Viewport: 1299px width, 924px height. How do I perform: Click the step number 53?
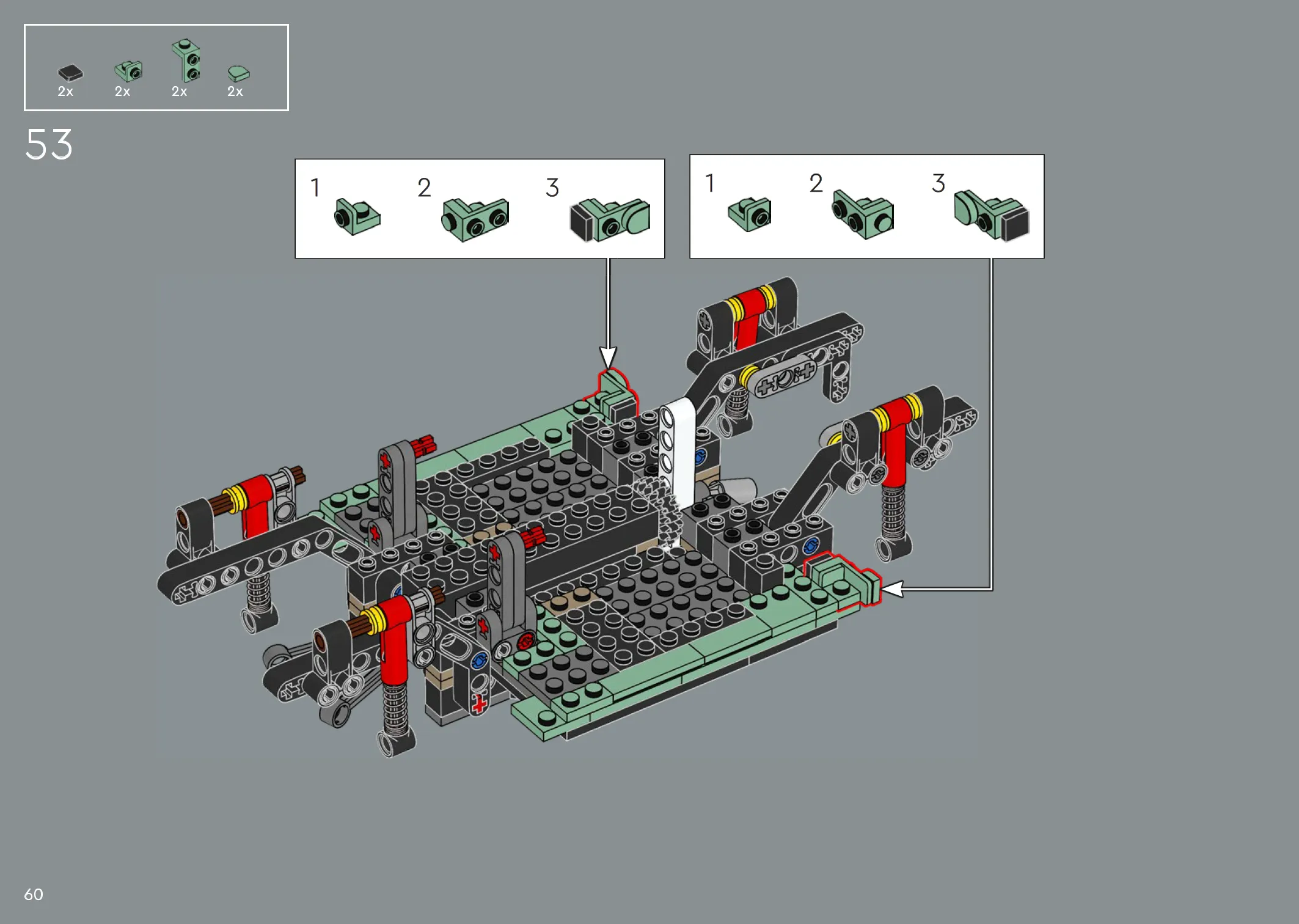tap(49, 145)
